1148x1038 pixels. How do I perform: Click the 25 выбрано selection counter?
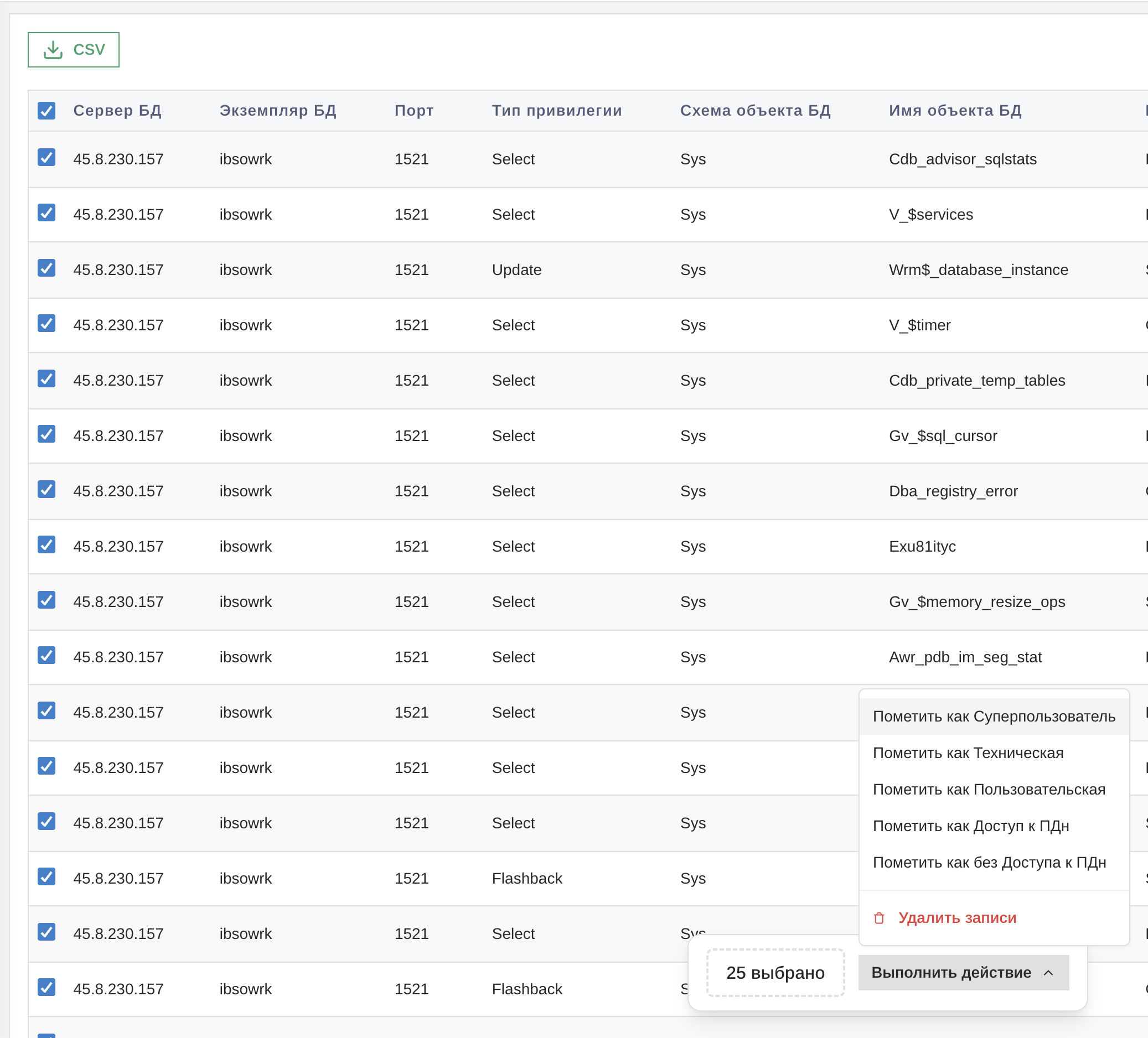775,973
